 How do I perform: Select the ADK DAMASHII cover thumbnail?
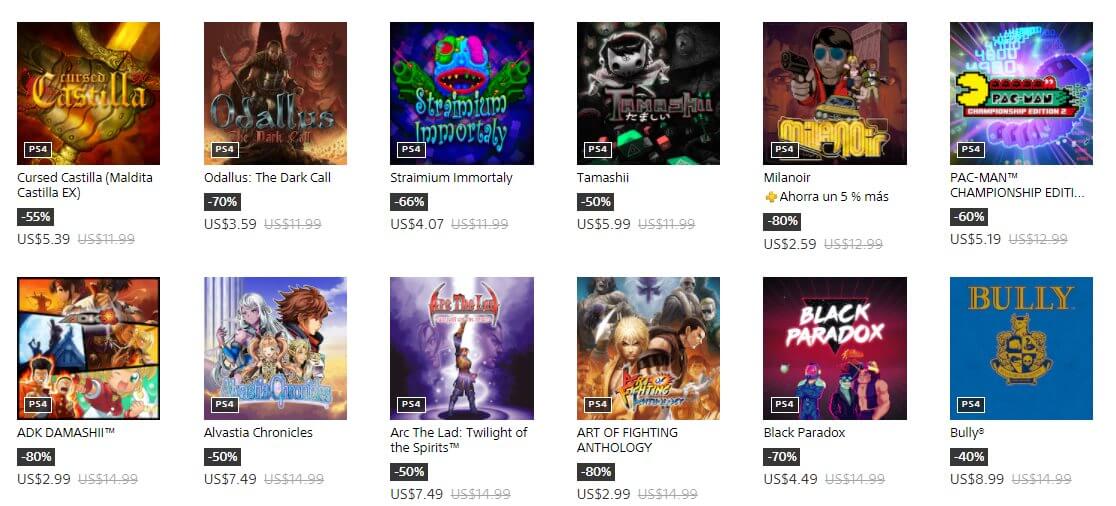tap(89, 348)
